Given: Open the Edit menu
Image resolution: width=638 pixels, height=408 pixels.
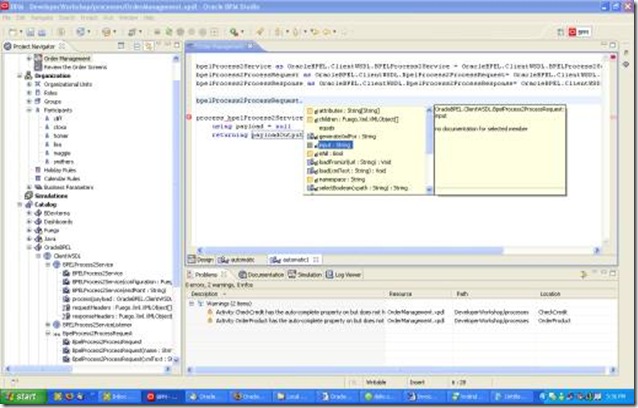Looking at the screenshot, I should (20, 18).
